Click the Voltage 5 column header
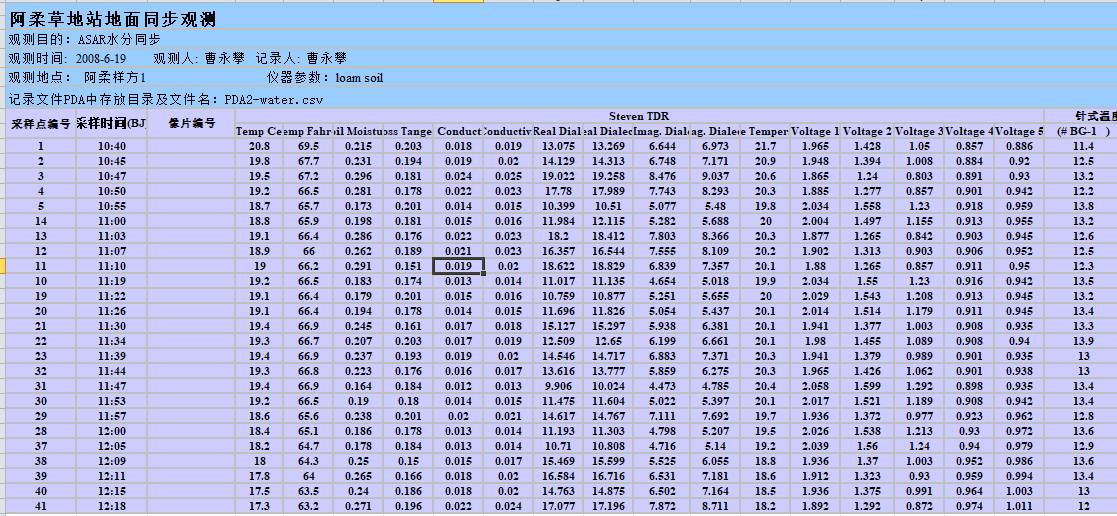1117x516 pixels. pyautogui.click(x=1019, y=131)
